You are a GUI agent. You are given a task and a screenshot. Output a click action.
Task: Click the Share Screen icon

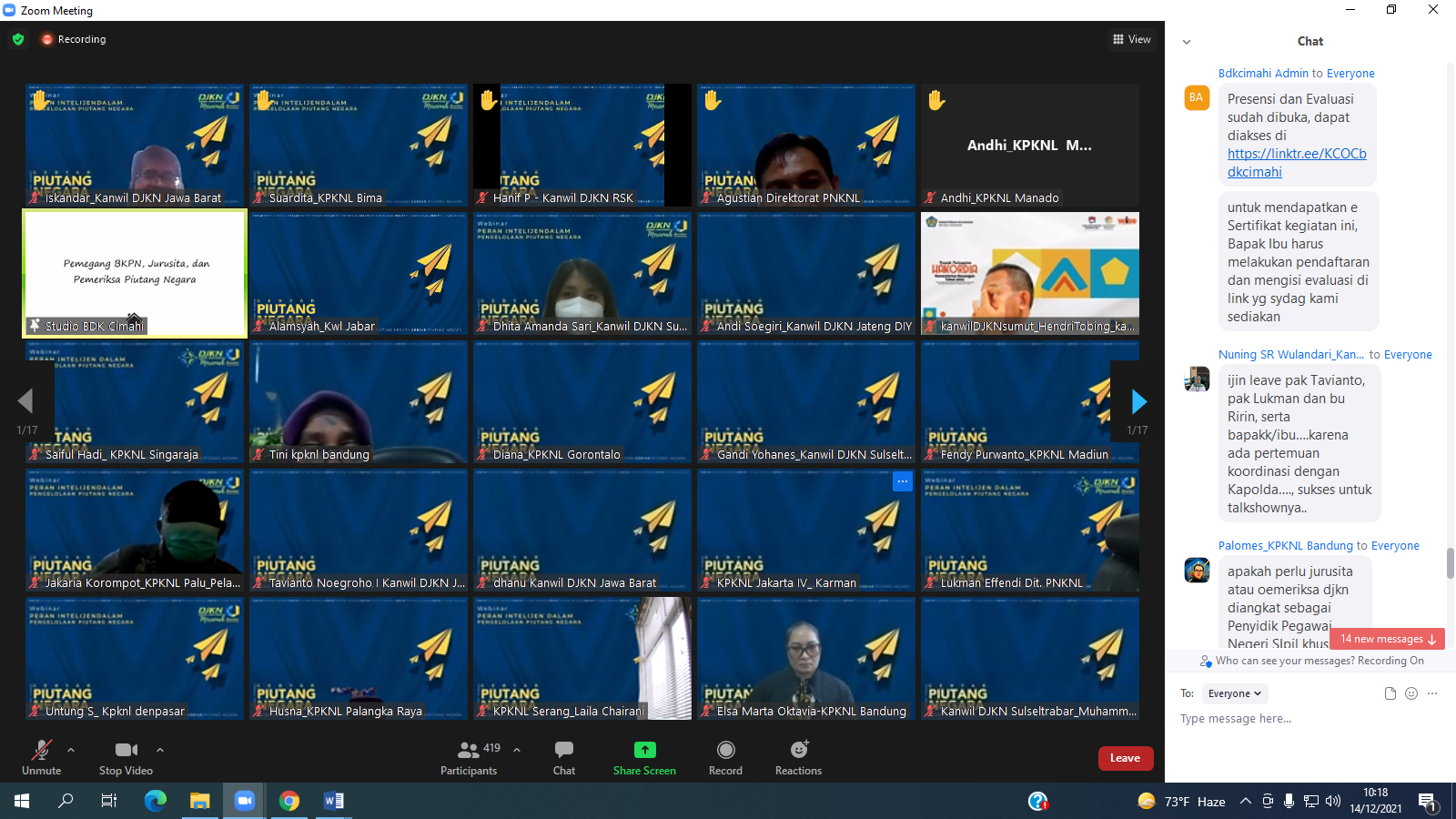point(644,750)
